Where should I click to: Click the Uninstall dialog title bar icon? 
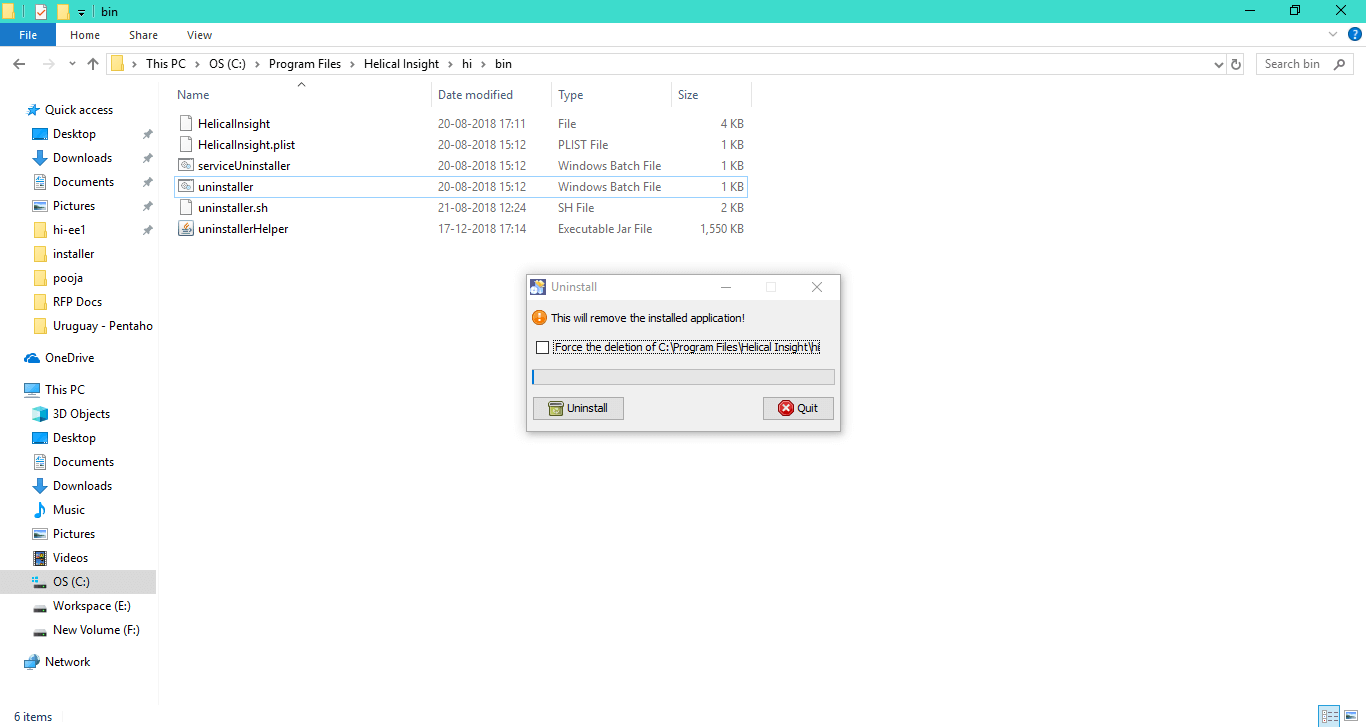538,287
